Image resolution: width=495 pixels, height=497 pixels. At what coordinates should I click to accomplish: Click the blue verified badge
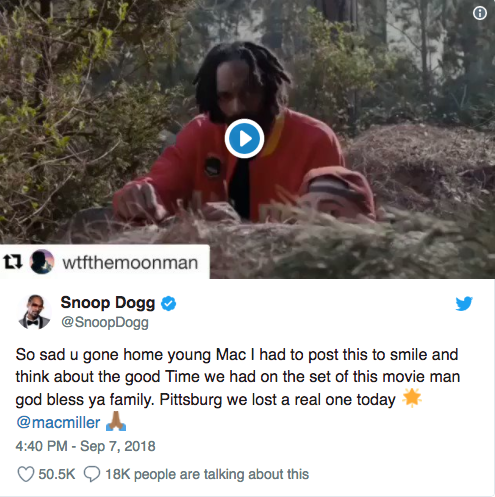click(169, 303)
